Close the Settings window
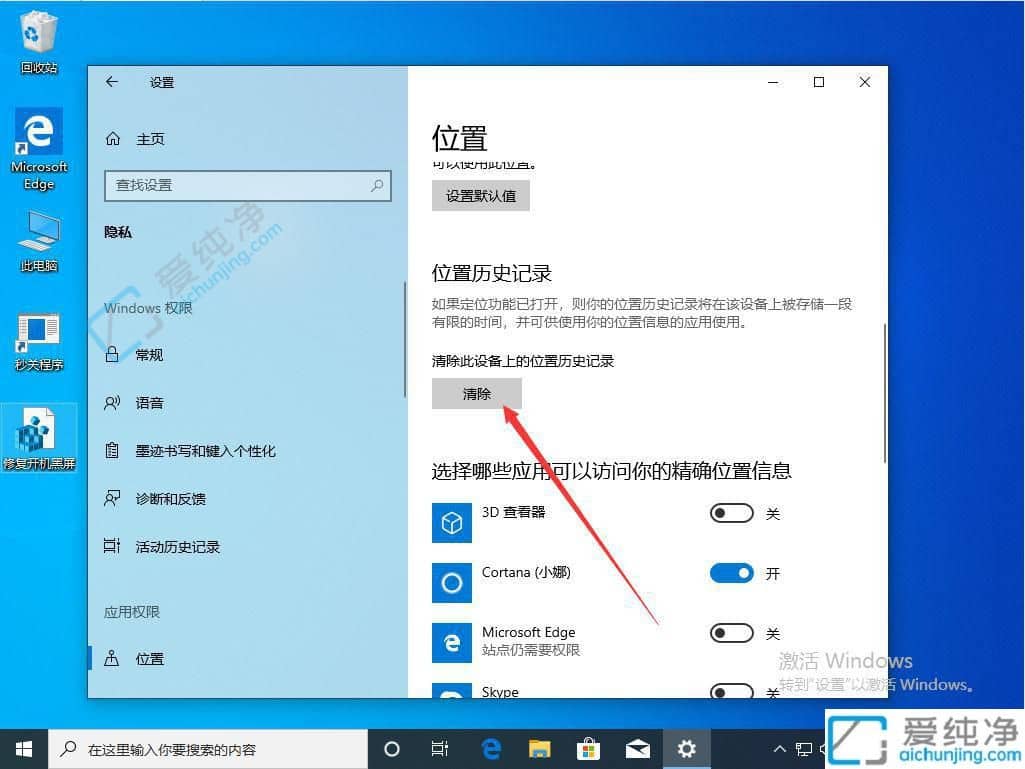Screen dimensions: 1025x769 pos(865,82)
